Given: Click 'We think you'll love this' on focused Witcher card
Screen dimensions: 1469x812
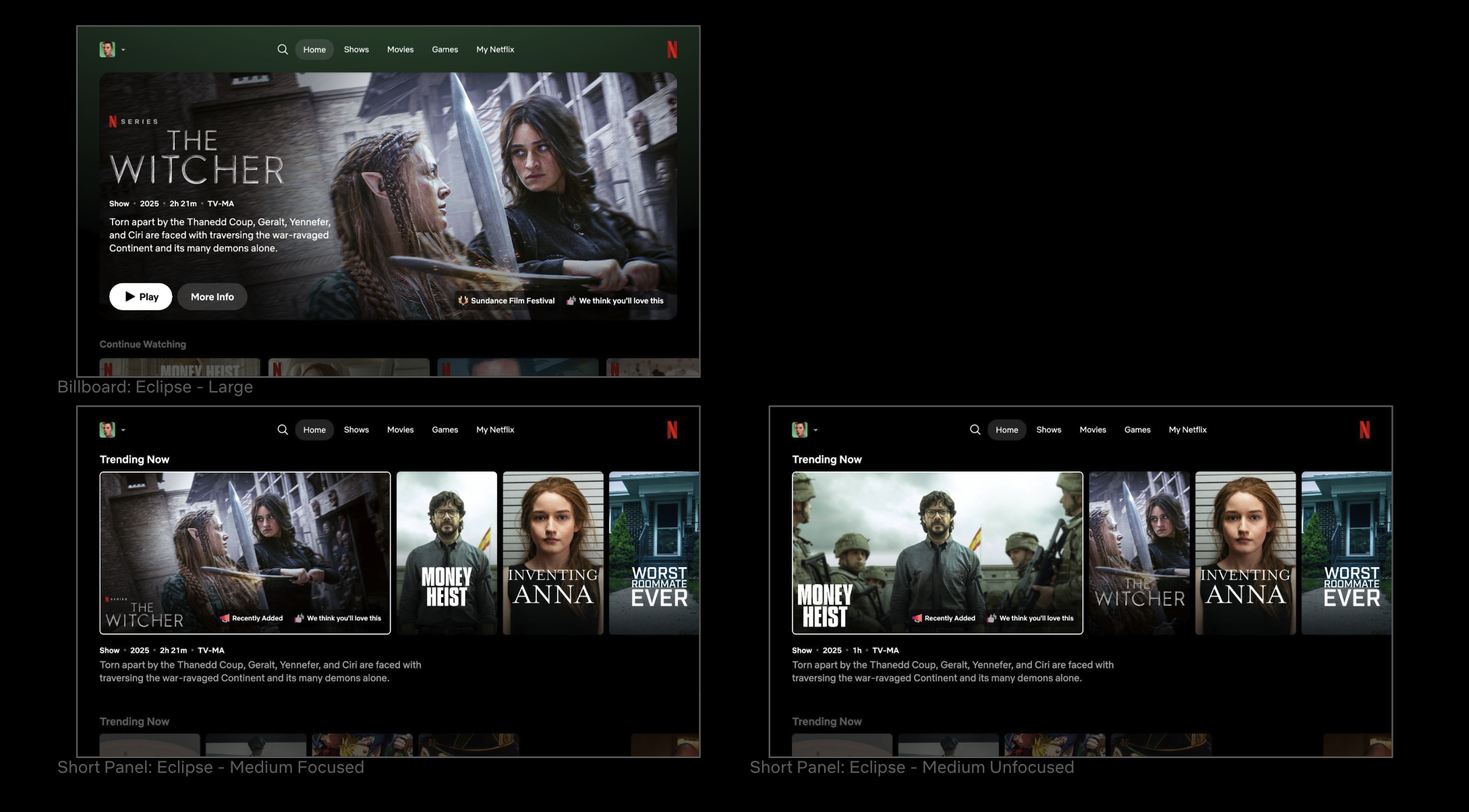Looking at the screenshot, I should click(x=338, y=618).
